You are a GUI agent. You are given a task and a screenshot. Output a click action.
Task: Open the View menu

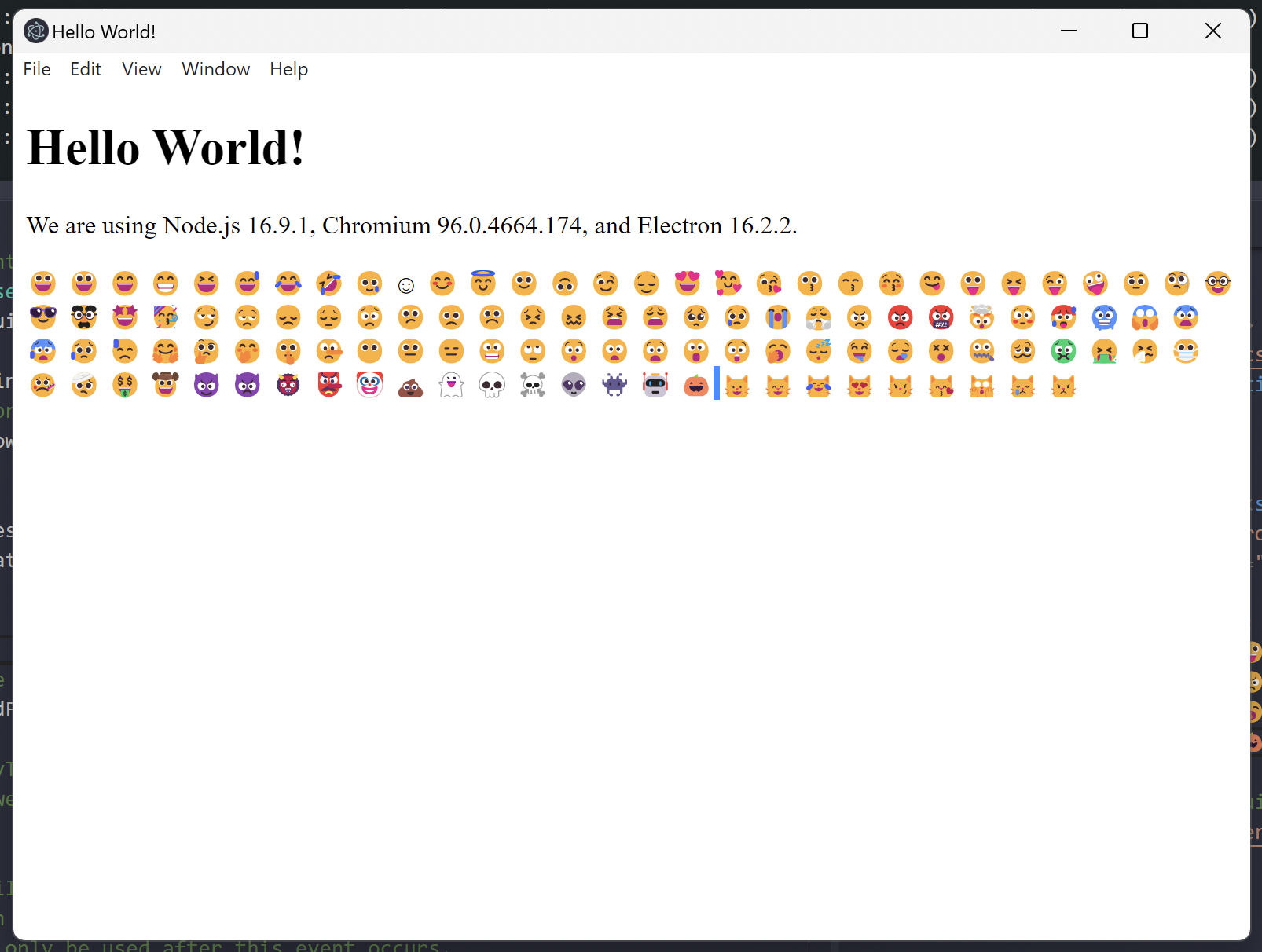[x=141, y=69]
